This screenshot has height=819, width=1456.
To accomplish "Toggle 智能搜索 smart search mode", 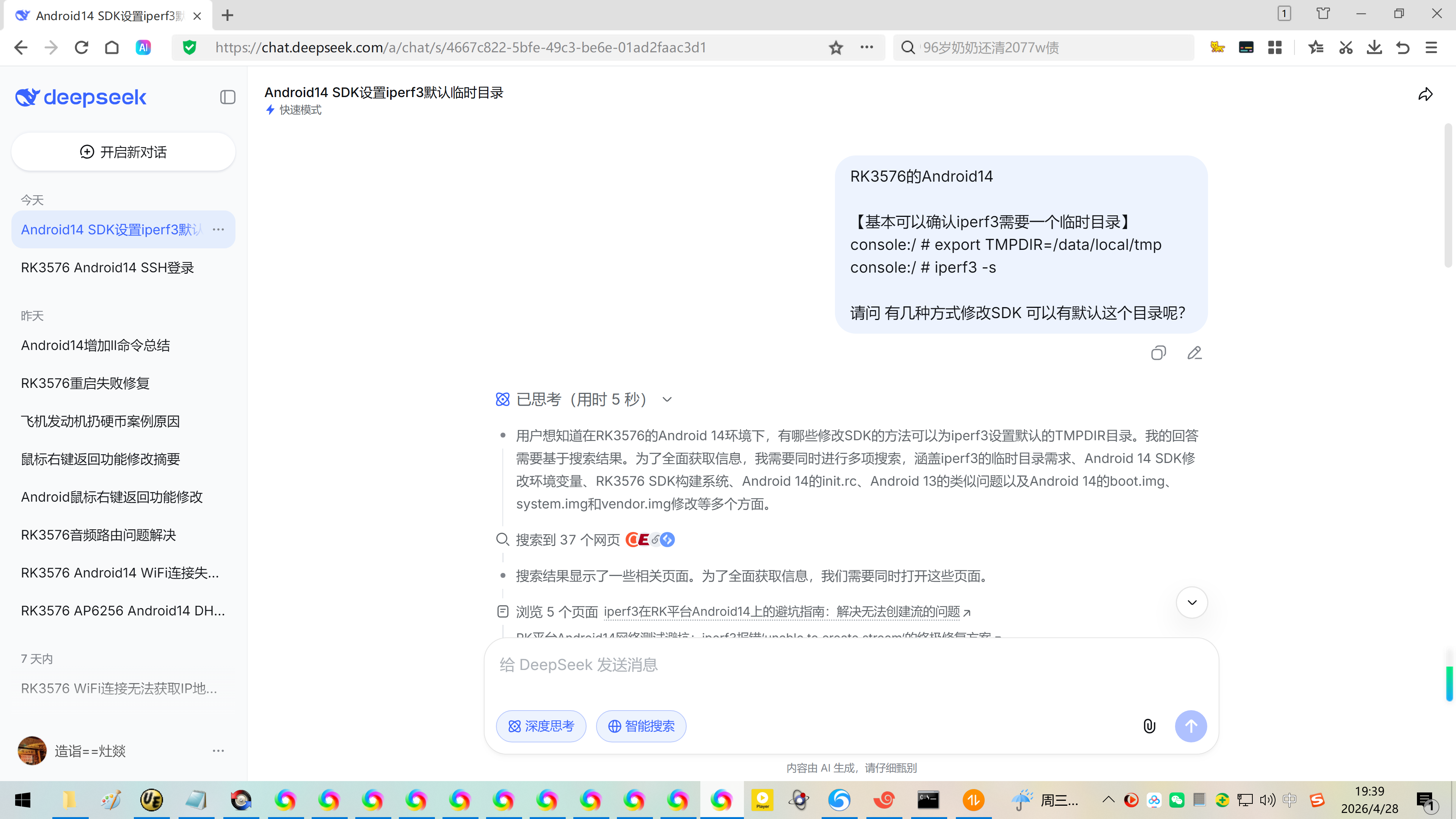I will tap(641, 726).
